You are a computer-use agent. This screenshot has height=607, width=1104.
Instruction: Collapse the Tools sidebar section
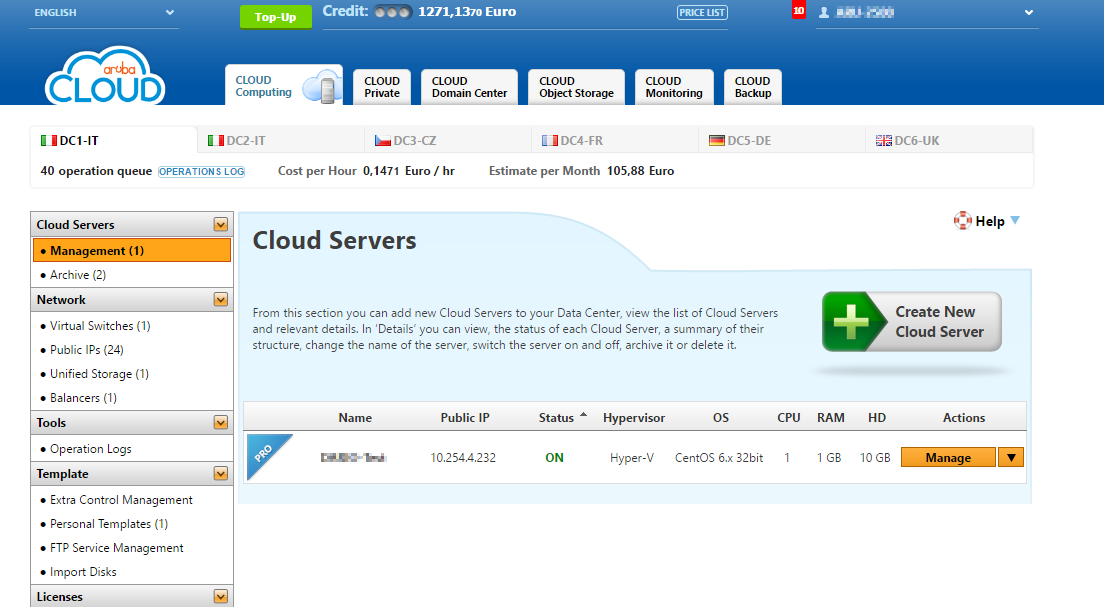coord(221,423)
